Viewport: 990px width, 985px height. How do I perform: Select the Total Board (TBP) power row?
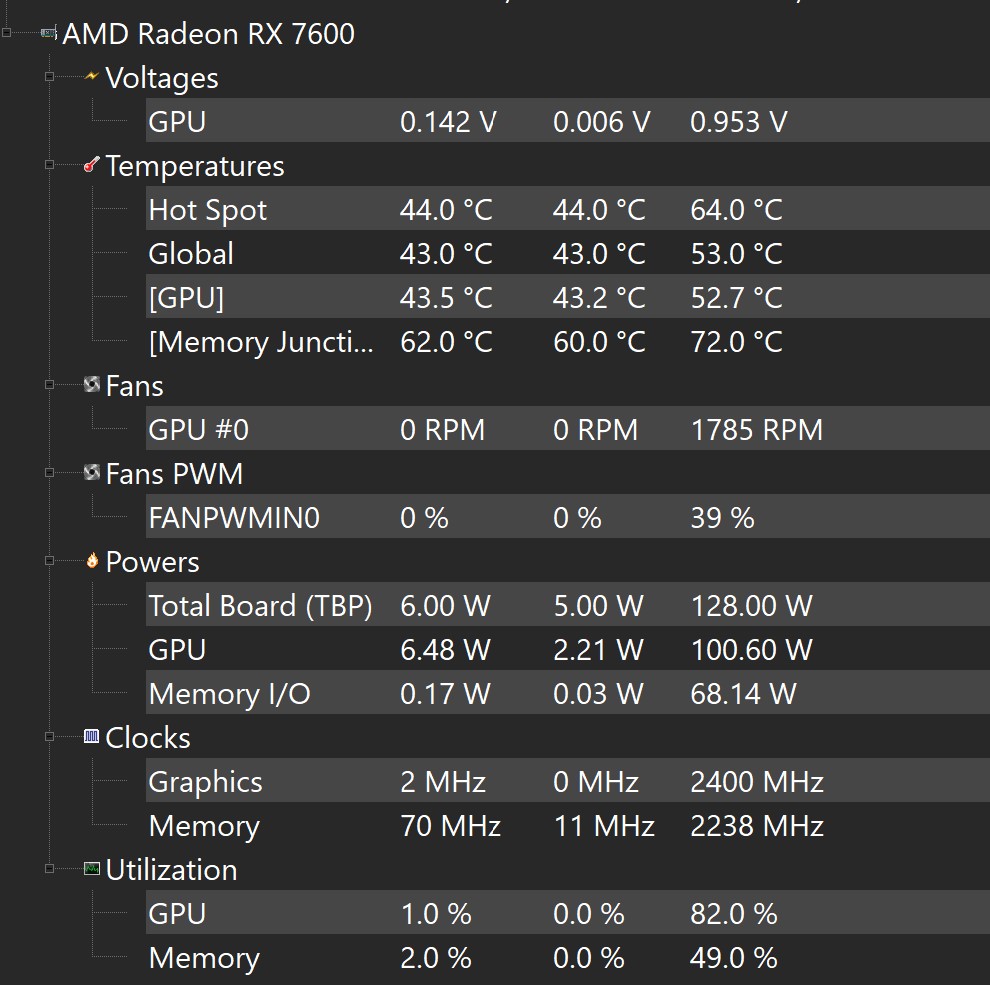[260, 606]
